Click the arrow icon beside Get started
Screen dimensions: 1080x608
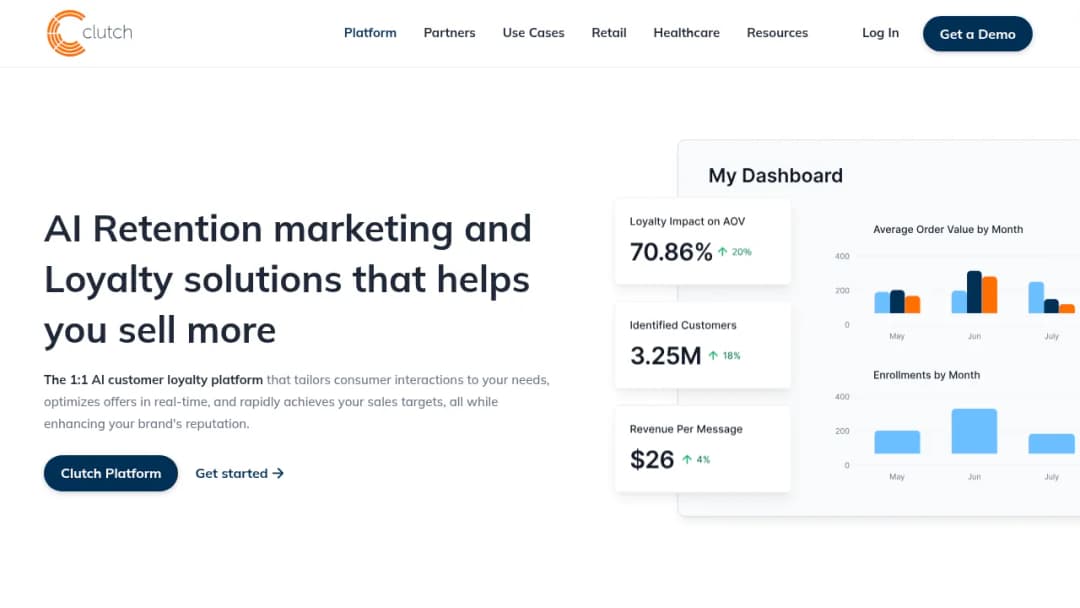tap(278, 473)
